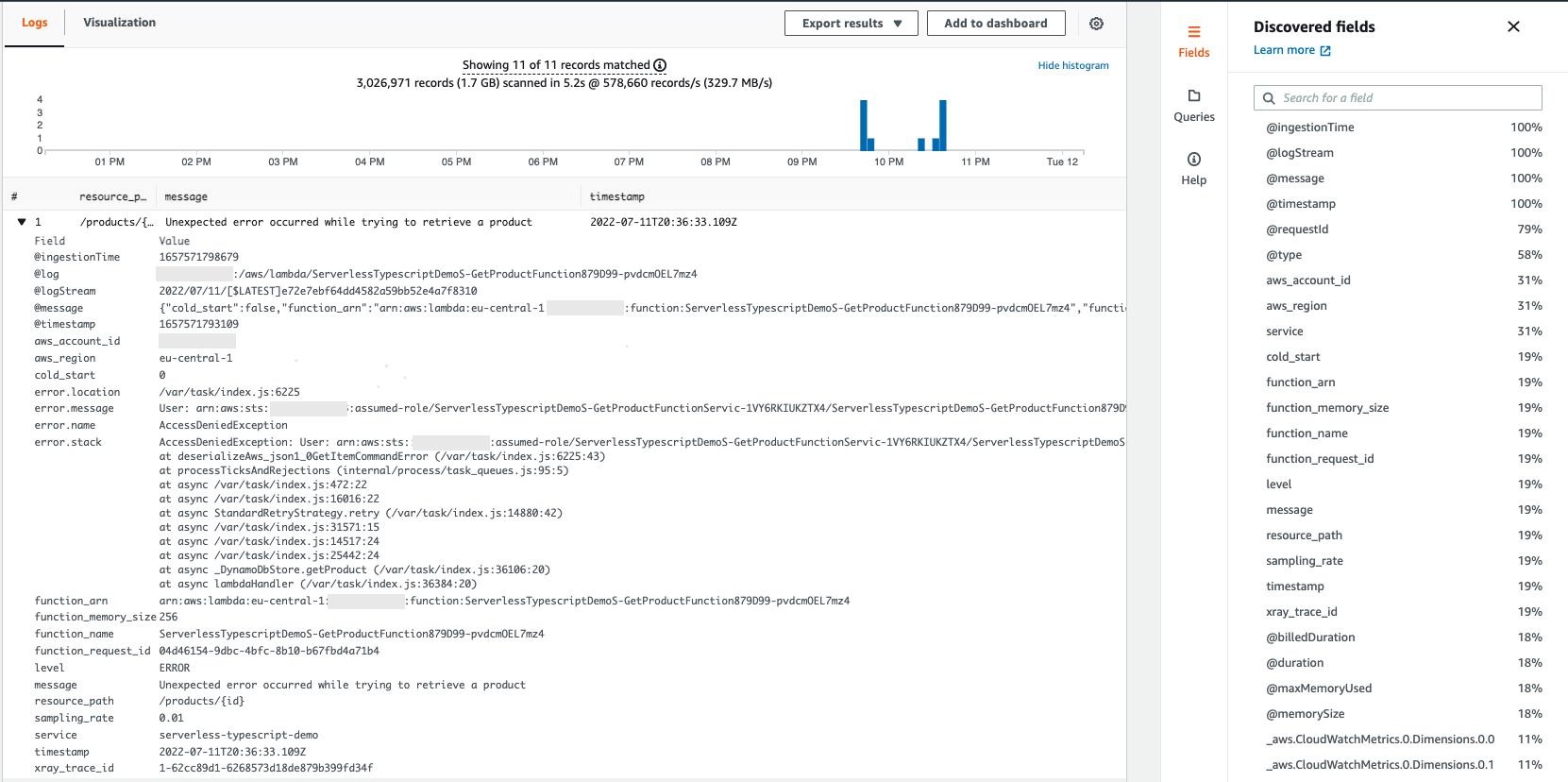1568x782 pixels.
Task: Click the Fields panel icon
Action: [x=1193, y=32]
